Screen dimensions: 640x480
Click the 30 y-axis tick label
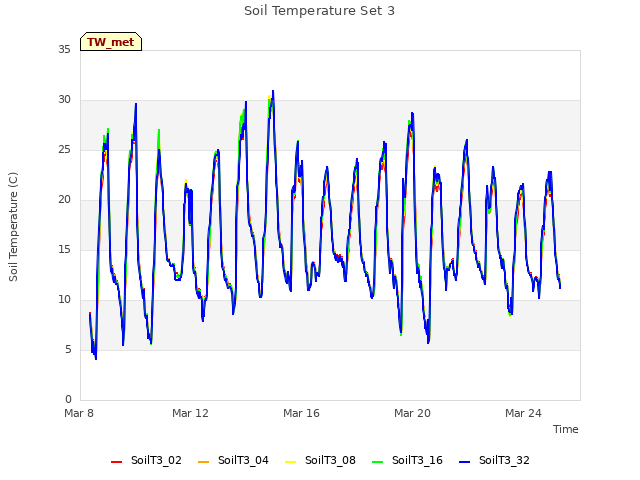[64, 100]
